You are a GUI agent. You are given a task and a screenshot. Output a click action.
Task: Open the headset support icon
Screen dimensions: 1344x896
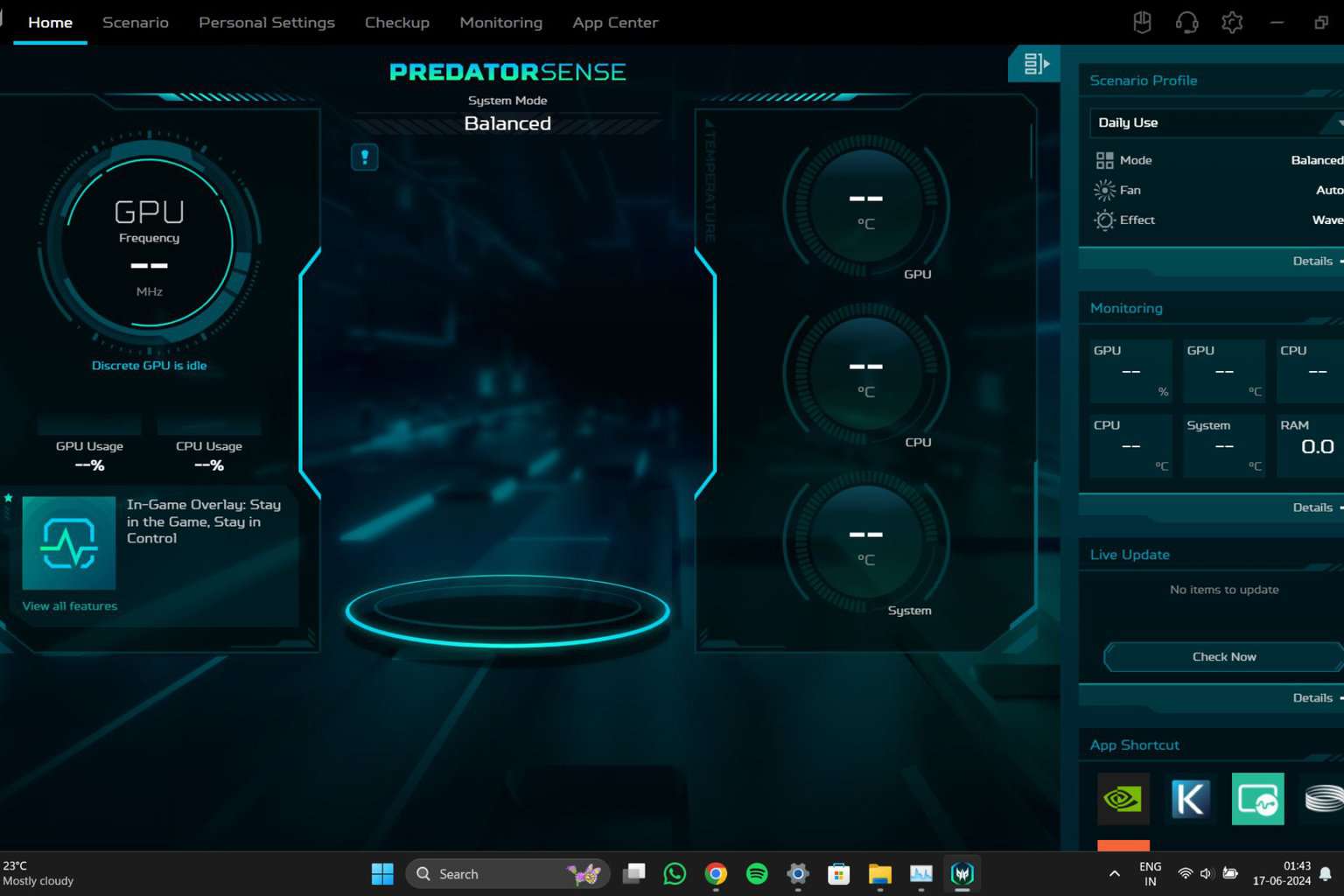click(1186, 23)
